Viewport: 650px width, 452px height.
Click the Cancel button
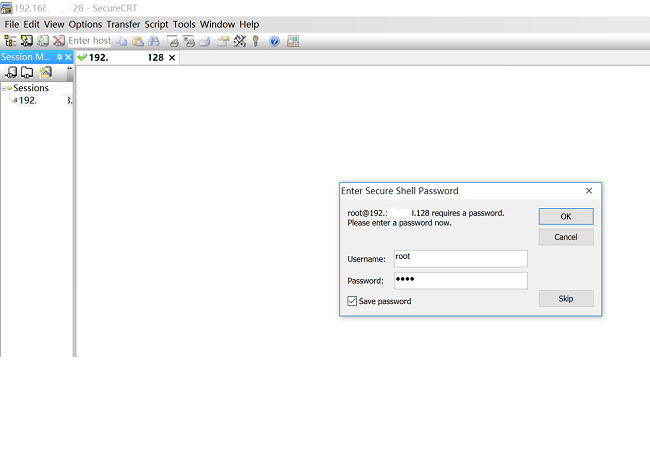pos(565,237)
